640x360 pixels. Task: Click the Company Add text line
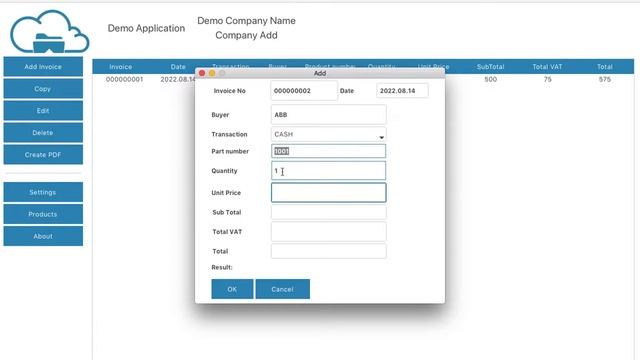click(x=247, y=35)
